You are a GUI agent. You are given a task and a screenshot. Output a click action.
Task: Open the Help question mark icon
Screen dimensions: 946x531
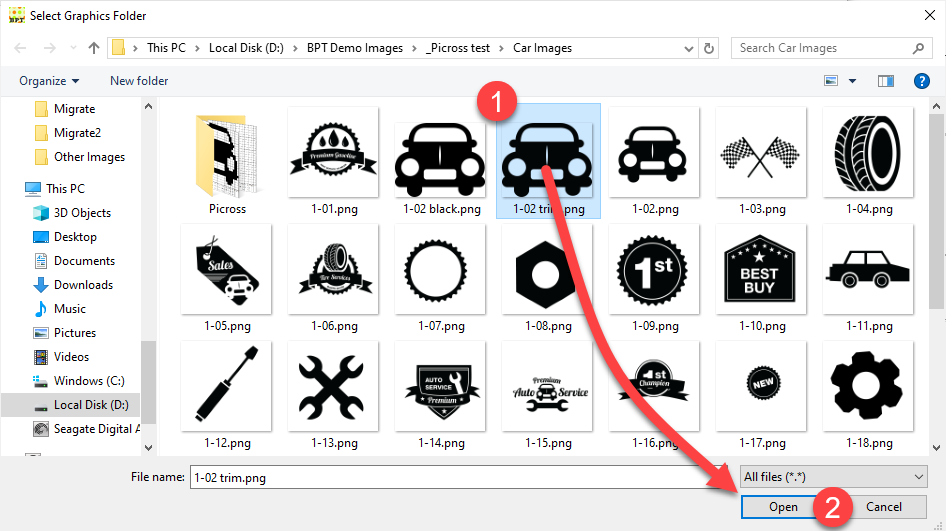coord(922,81)
